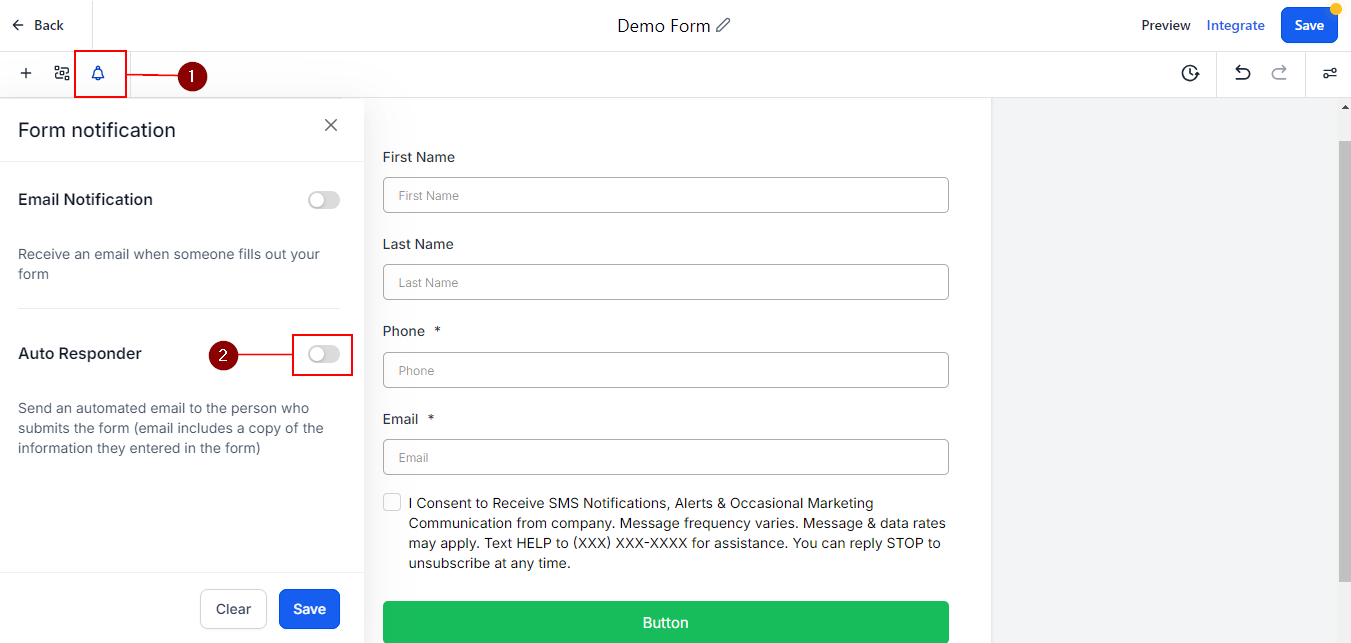Close the Form notification panel

331,125
